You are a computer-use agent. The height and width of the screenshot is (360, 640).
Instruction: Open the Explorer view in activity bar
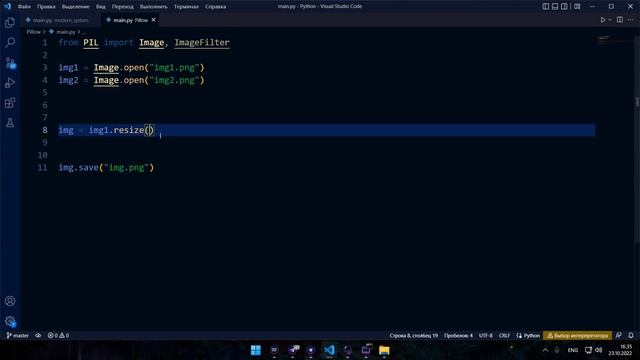point(10,22)
